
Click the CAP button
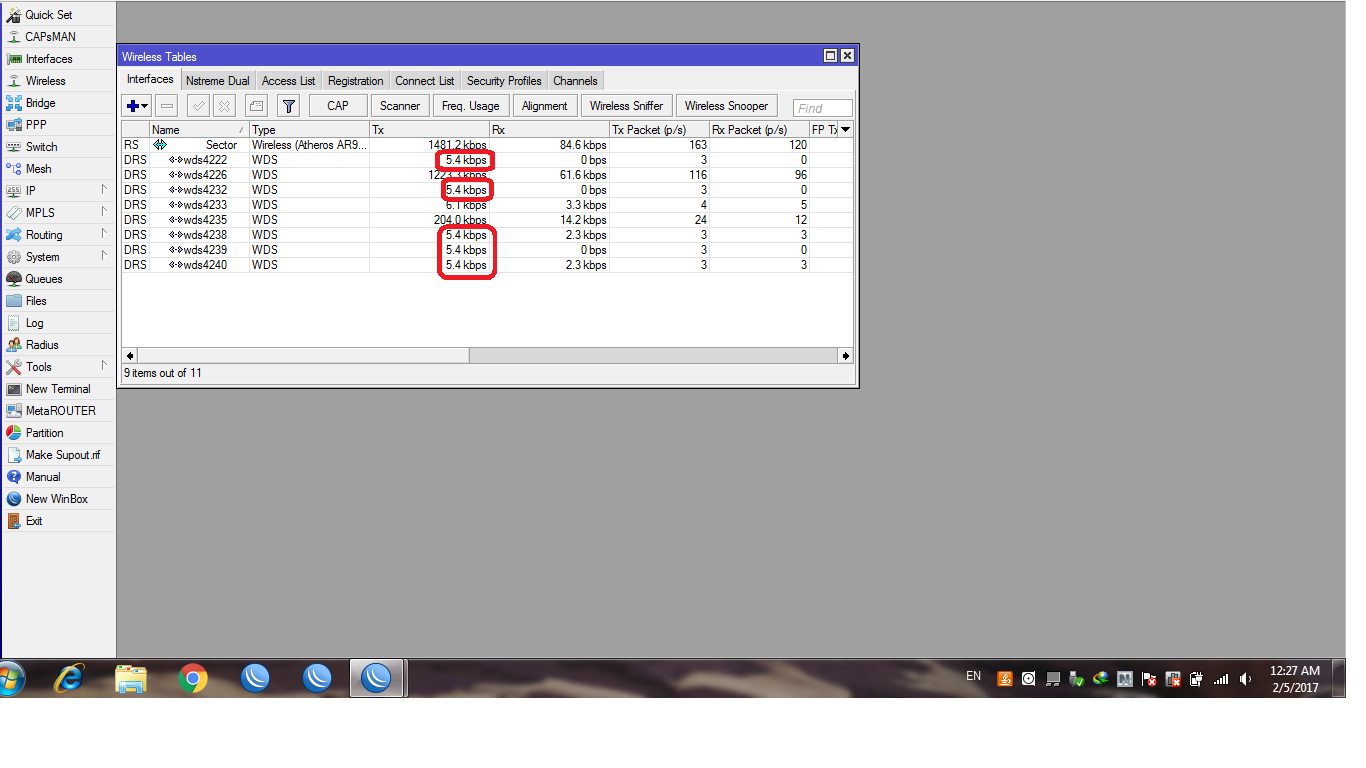click(x=338, y=106)
